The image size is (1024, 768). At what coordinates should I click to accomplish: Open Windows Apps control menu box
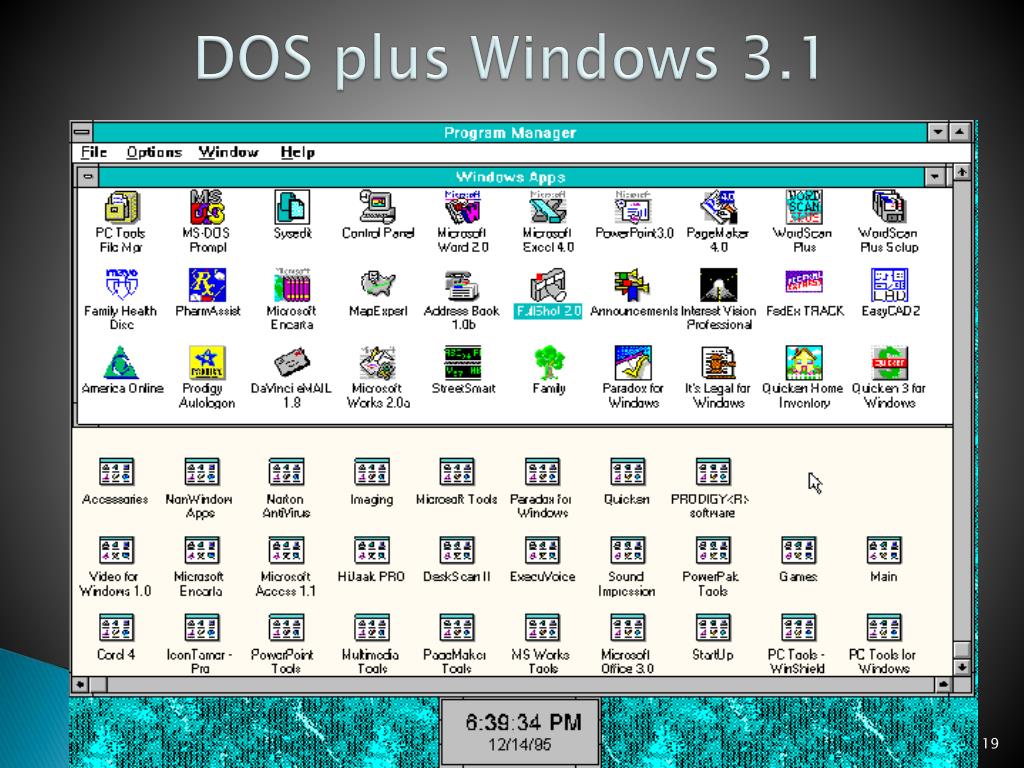tap(88, 176)
